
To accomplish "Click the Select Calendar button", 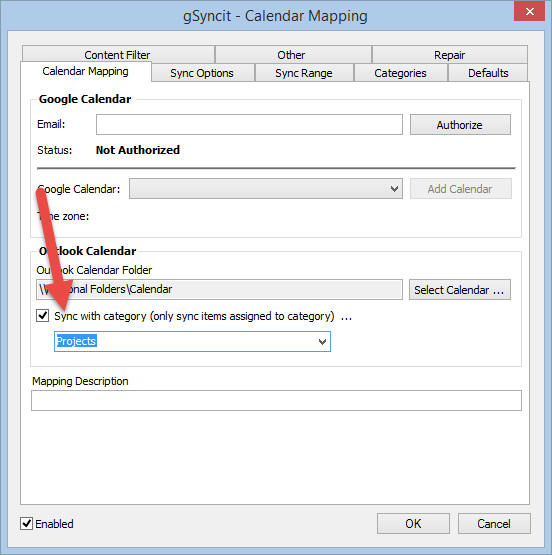I will pos(460,290).
